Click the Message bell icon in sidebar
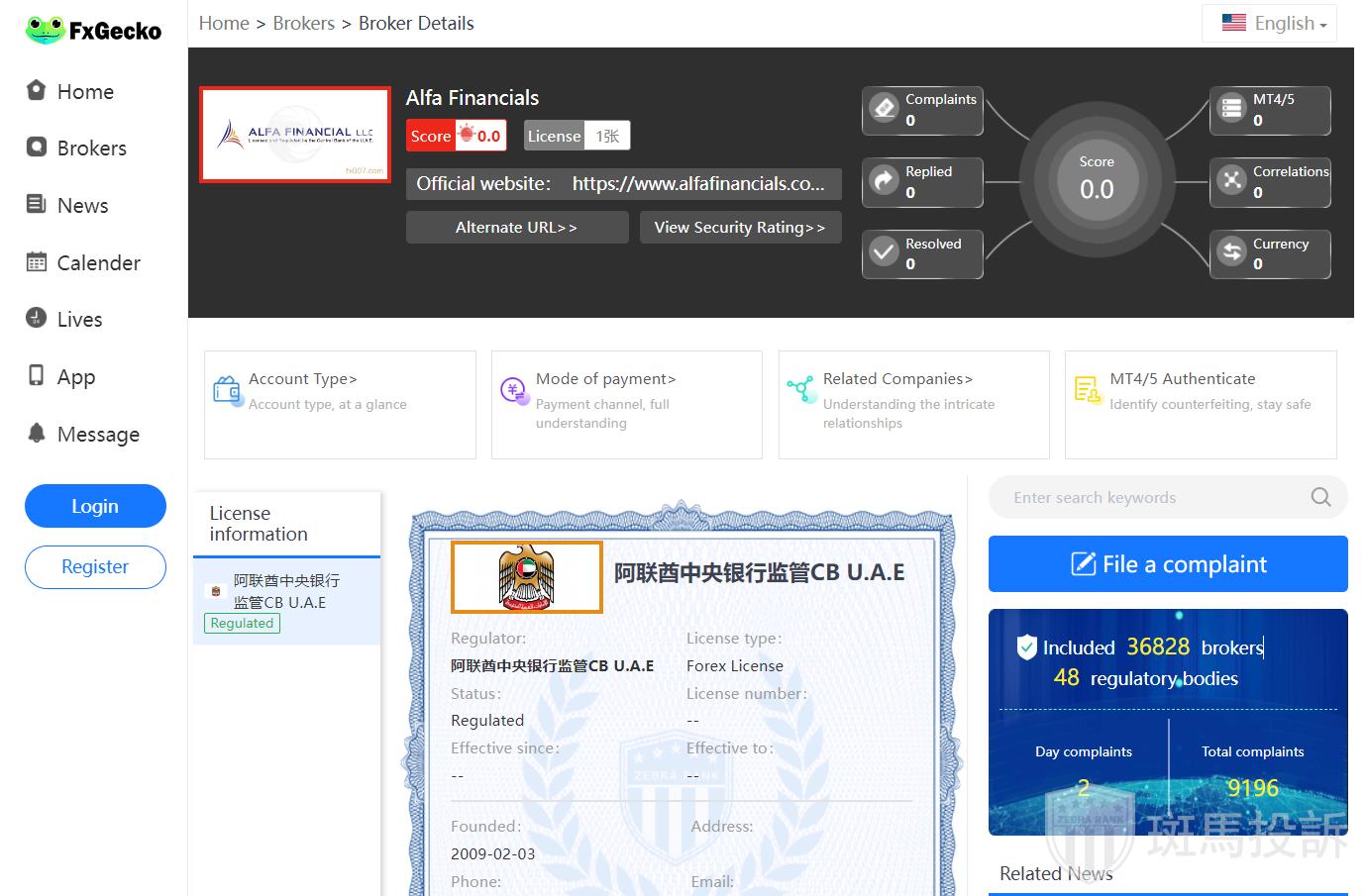1367x896 pixels. click(x=37, y=434)
